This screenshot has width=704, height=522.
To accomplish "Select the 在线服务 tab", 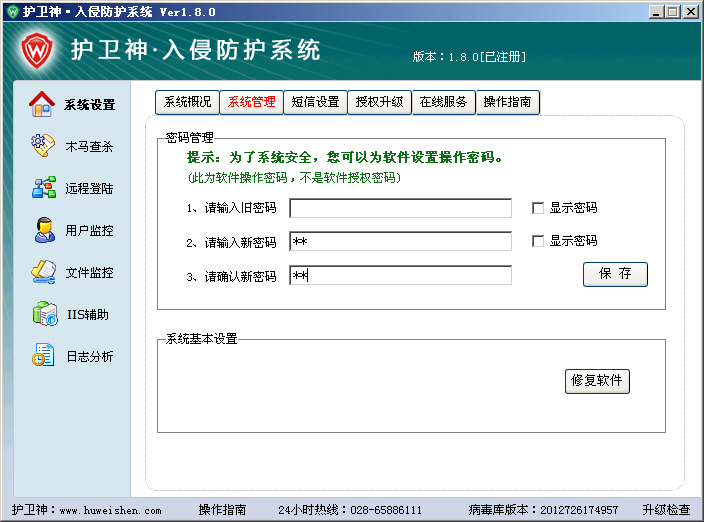I will click(443, 102).
